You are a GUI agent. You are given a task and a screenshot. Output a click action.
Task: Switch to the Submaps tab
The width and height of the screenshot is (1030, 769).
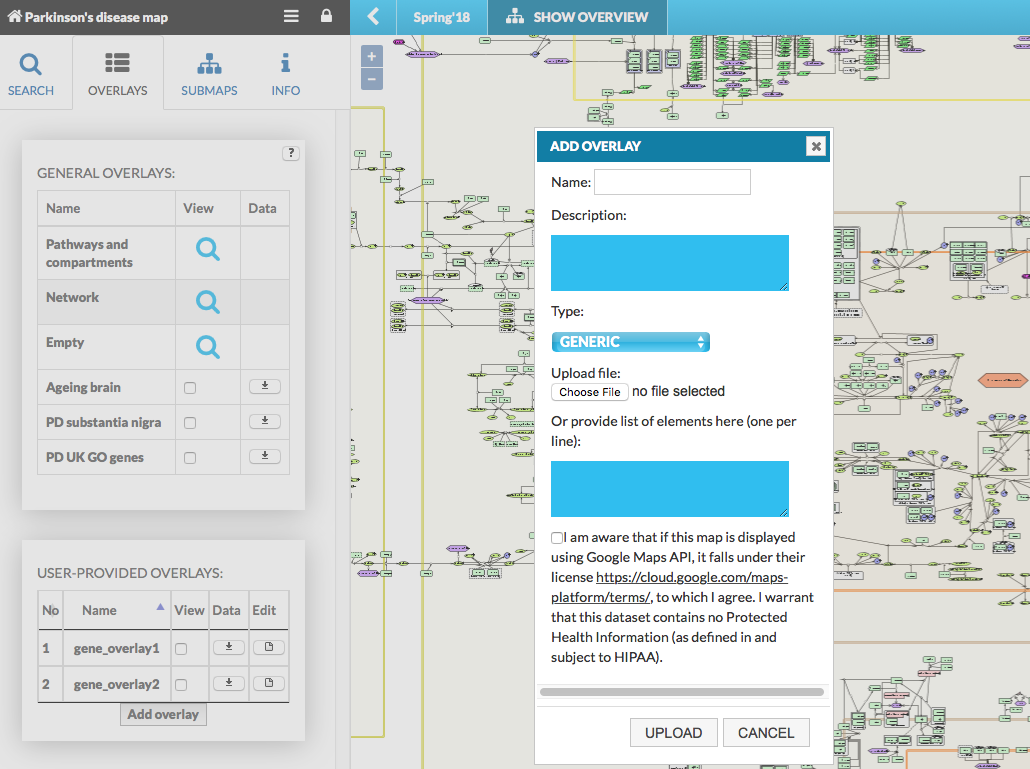209,74
